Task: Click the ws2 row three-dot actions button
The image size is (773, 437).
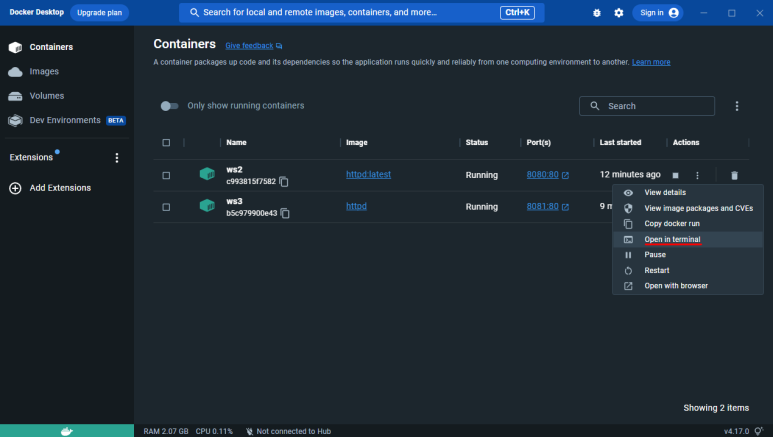Action: (x=697, y=176)
